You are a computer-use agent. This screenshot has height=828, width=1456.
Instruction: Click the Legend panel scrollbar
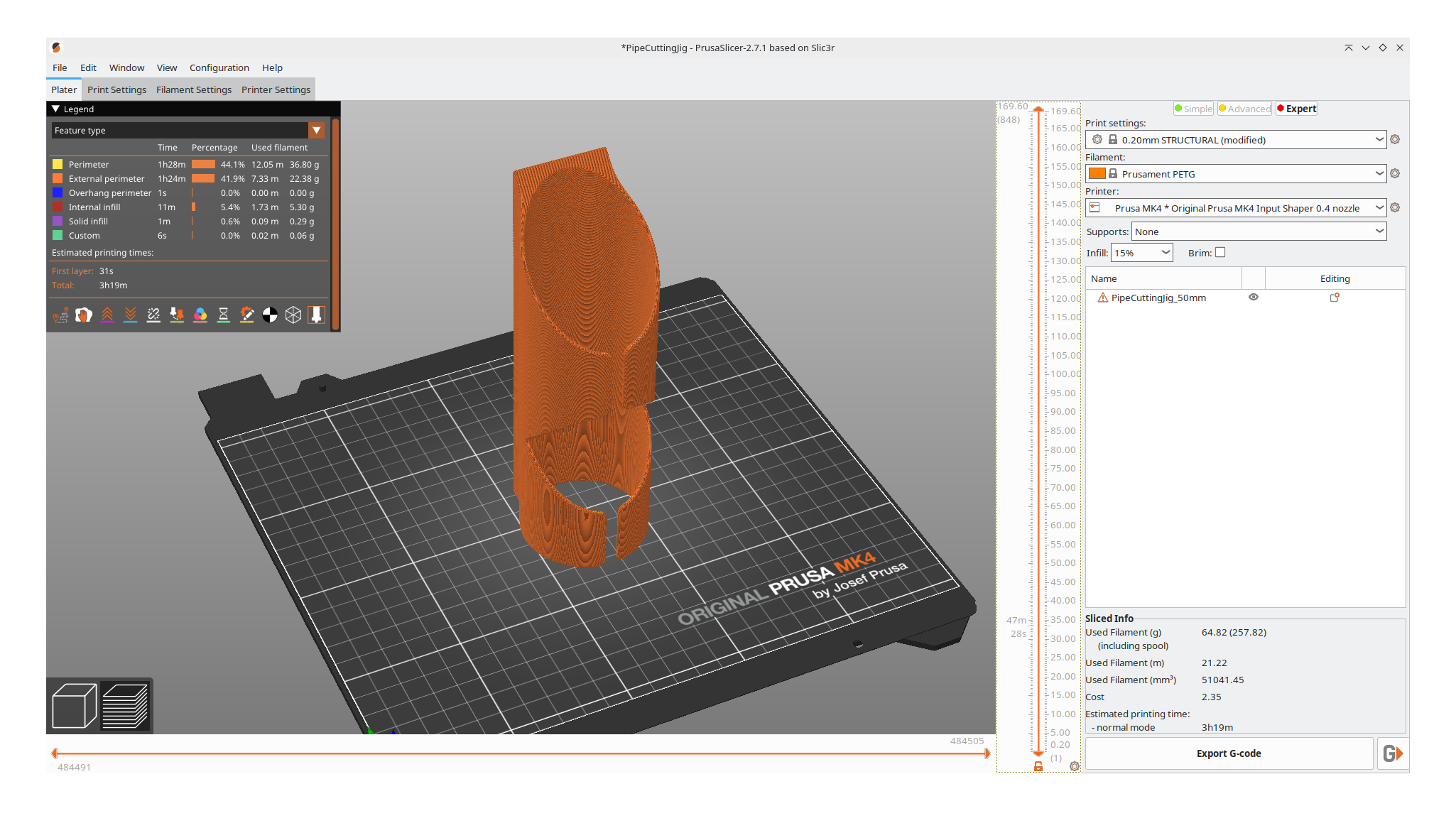pos(335,224)
